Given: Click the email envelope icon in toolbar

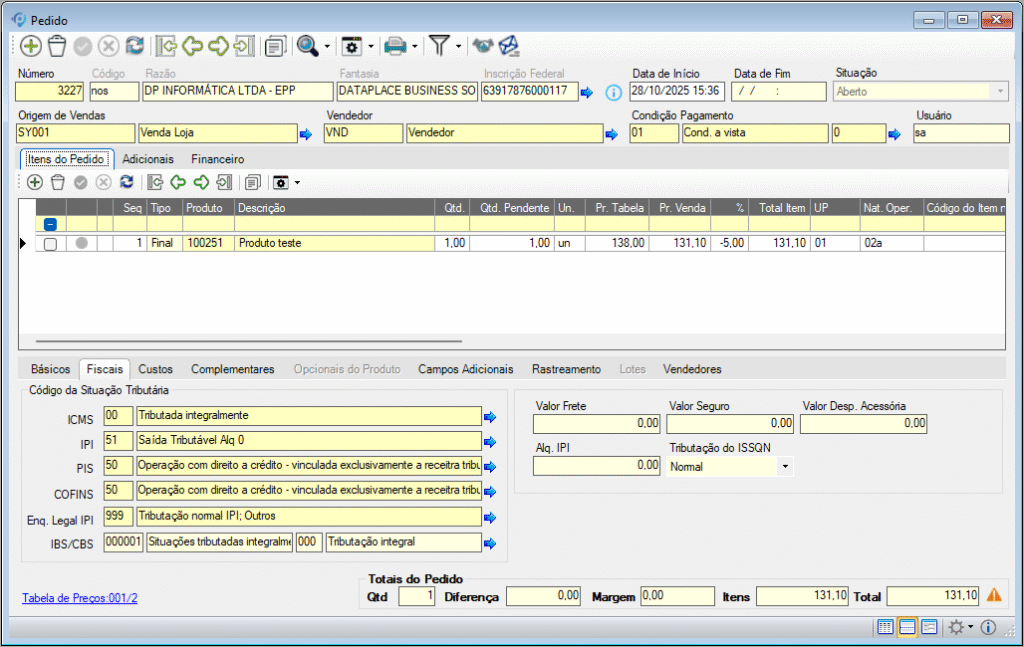Looking at the screenshot, I should [x=510, y=46].
